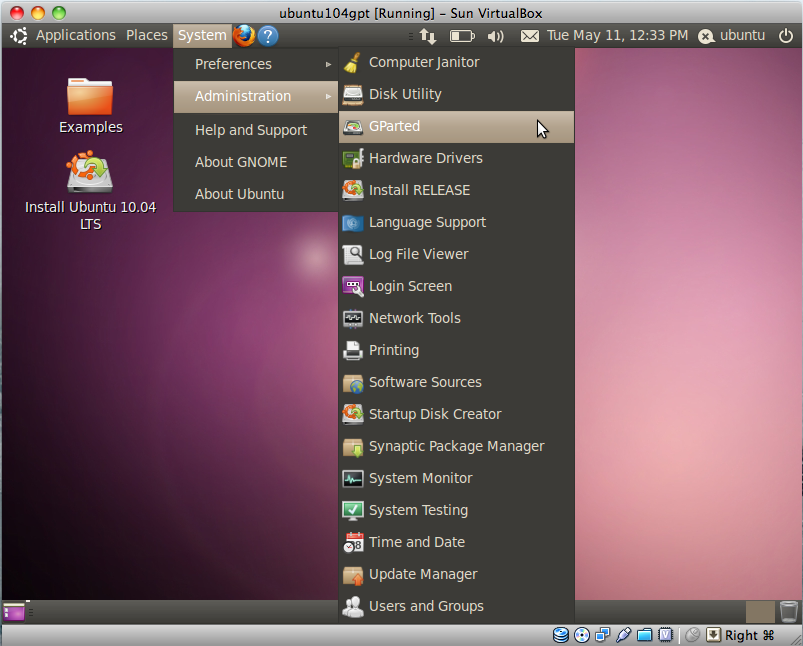Click the show desktop button in bottom panel
The width and height of the screenshot is (803, 646).
pyautogui.click(x=14, y=612)
